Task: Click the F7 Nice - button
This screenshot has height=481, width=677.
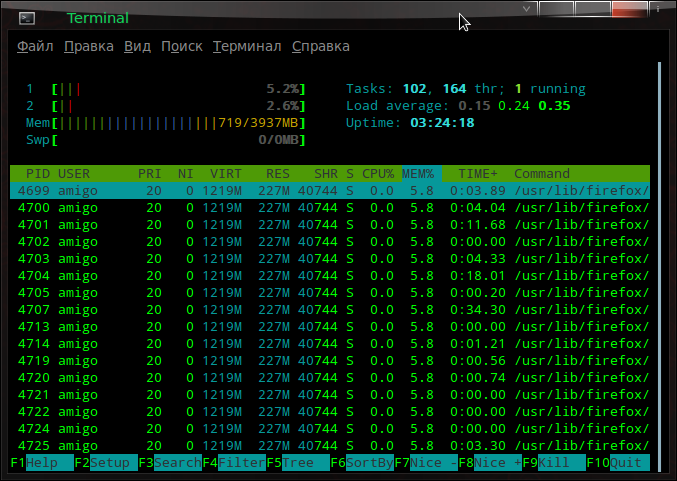Action: click(426, 462)
